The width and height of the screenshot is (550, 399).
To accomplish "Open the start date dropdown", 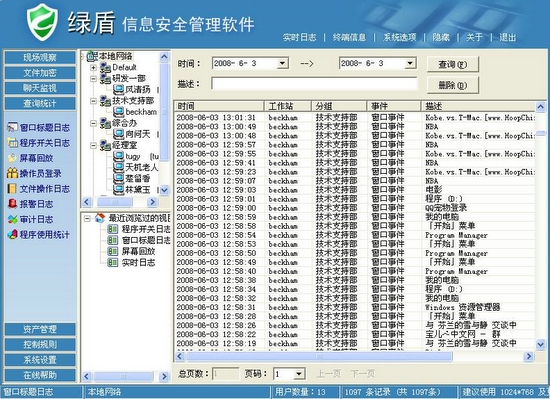I will click(282, 63).
